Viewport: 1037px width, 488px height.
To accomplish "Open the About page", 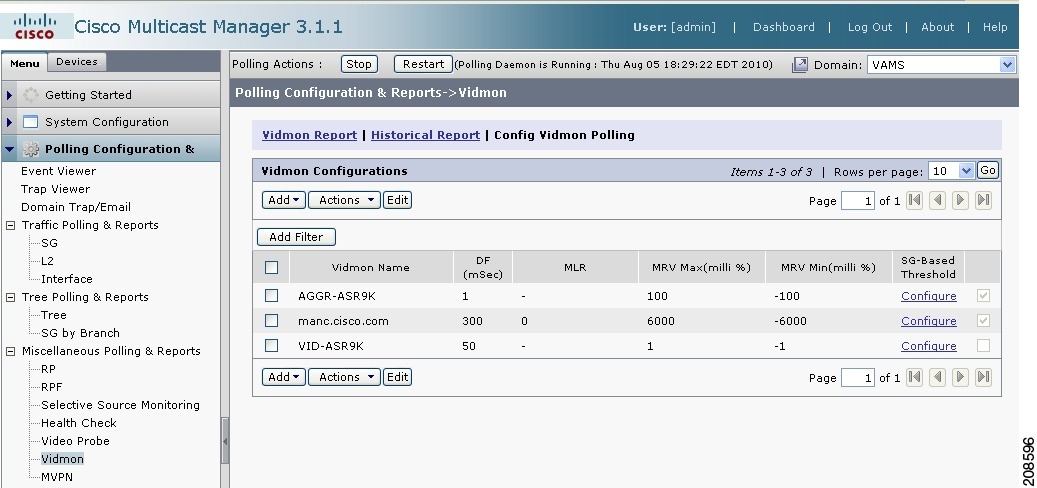I will 938,27.
